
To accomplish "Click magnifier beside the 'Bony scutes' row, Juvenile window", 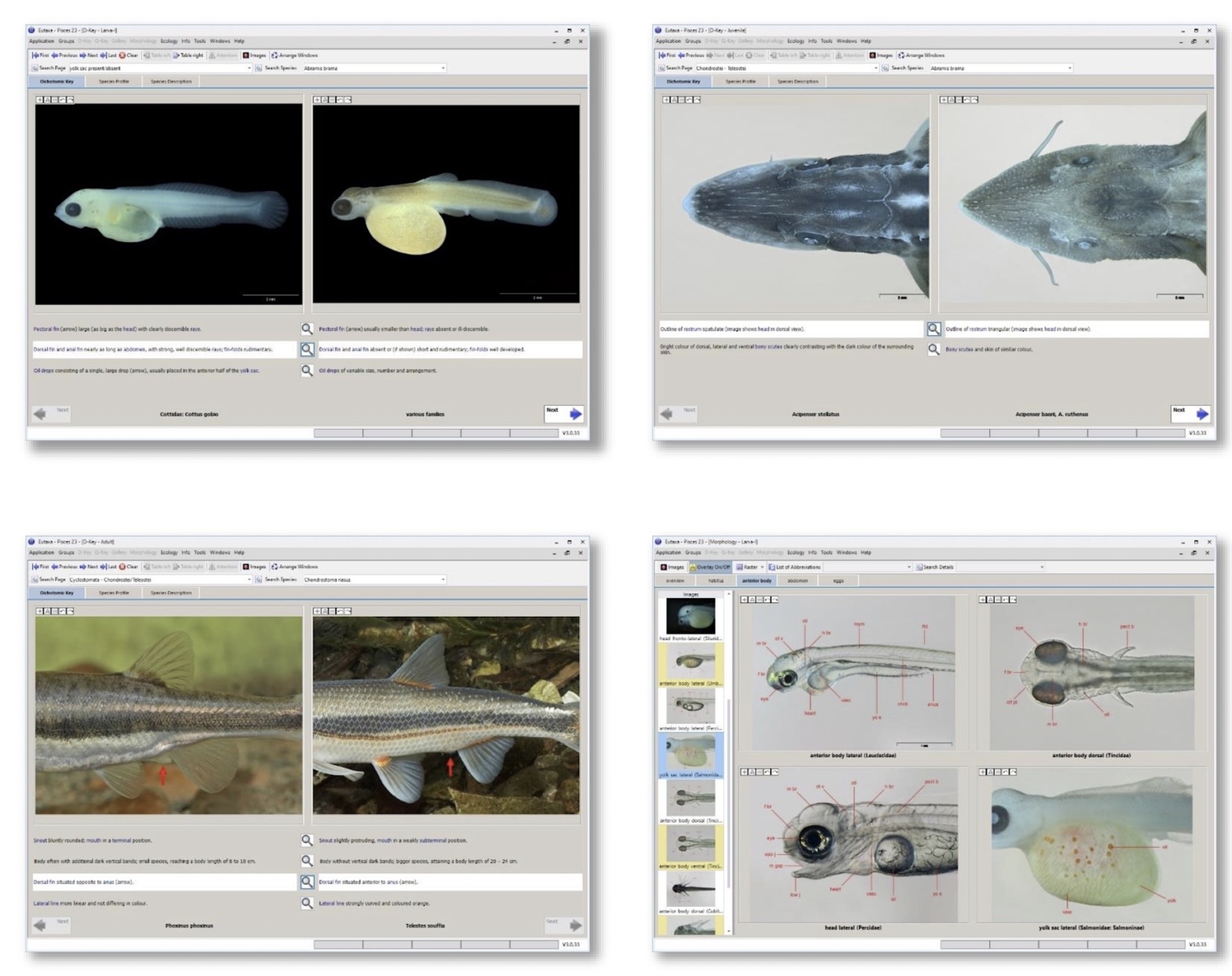I will 934,350.
